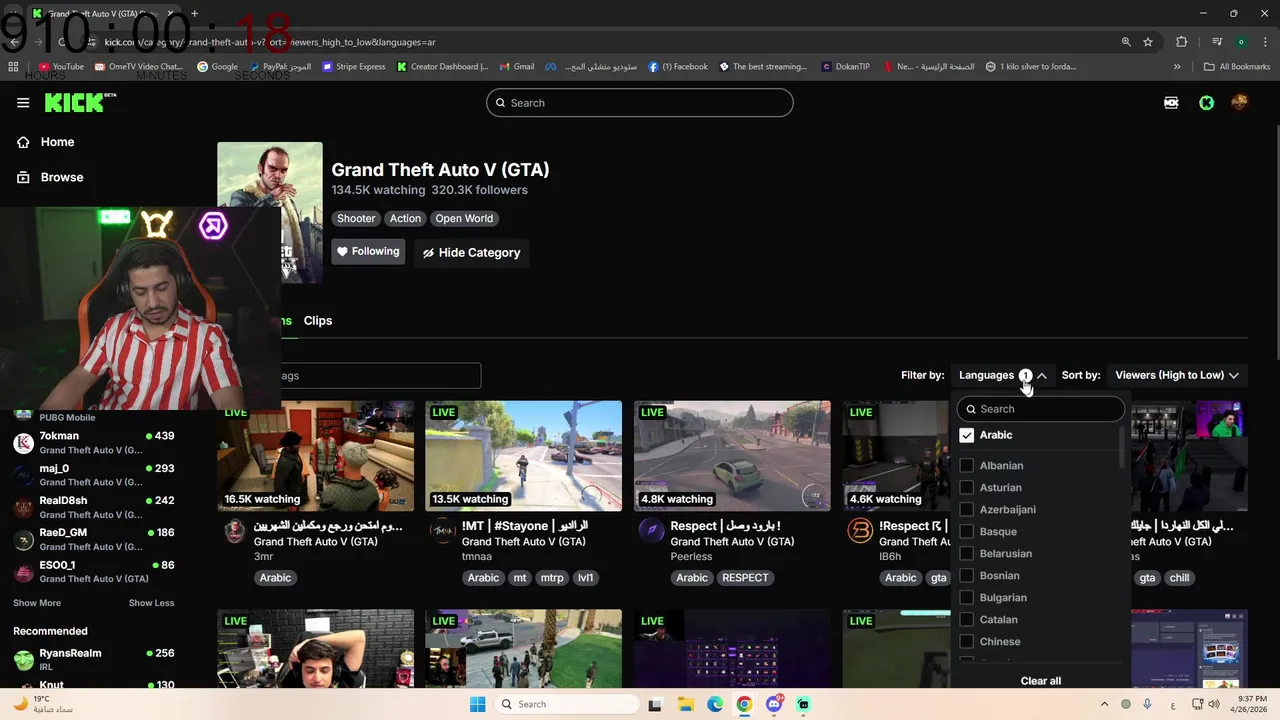This screenshot has width=1280, height=720.
Task: Open Microsoft Edge from taskbar
Action: pyautogui.click(x=715, y=704)
